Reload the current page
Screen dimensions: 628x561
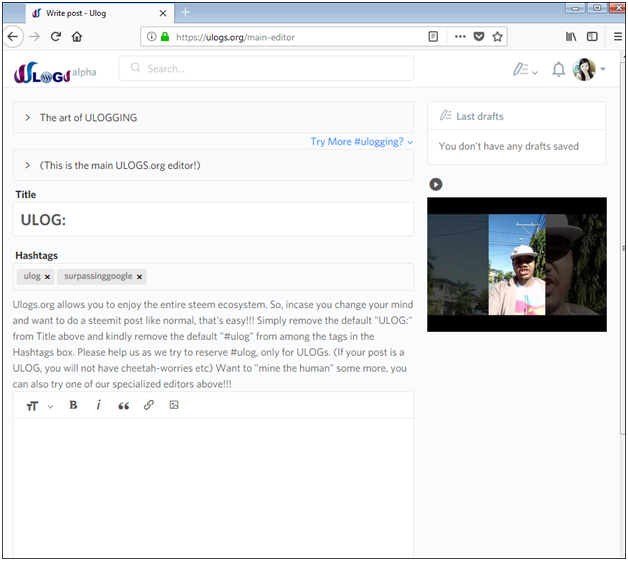tap(56, 37)
